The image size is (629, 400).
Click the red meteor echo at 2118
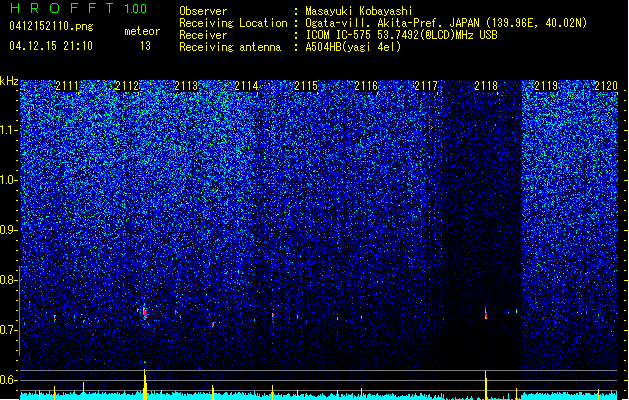pos(486,313)
